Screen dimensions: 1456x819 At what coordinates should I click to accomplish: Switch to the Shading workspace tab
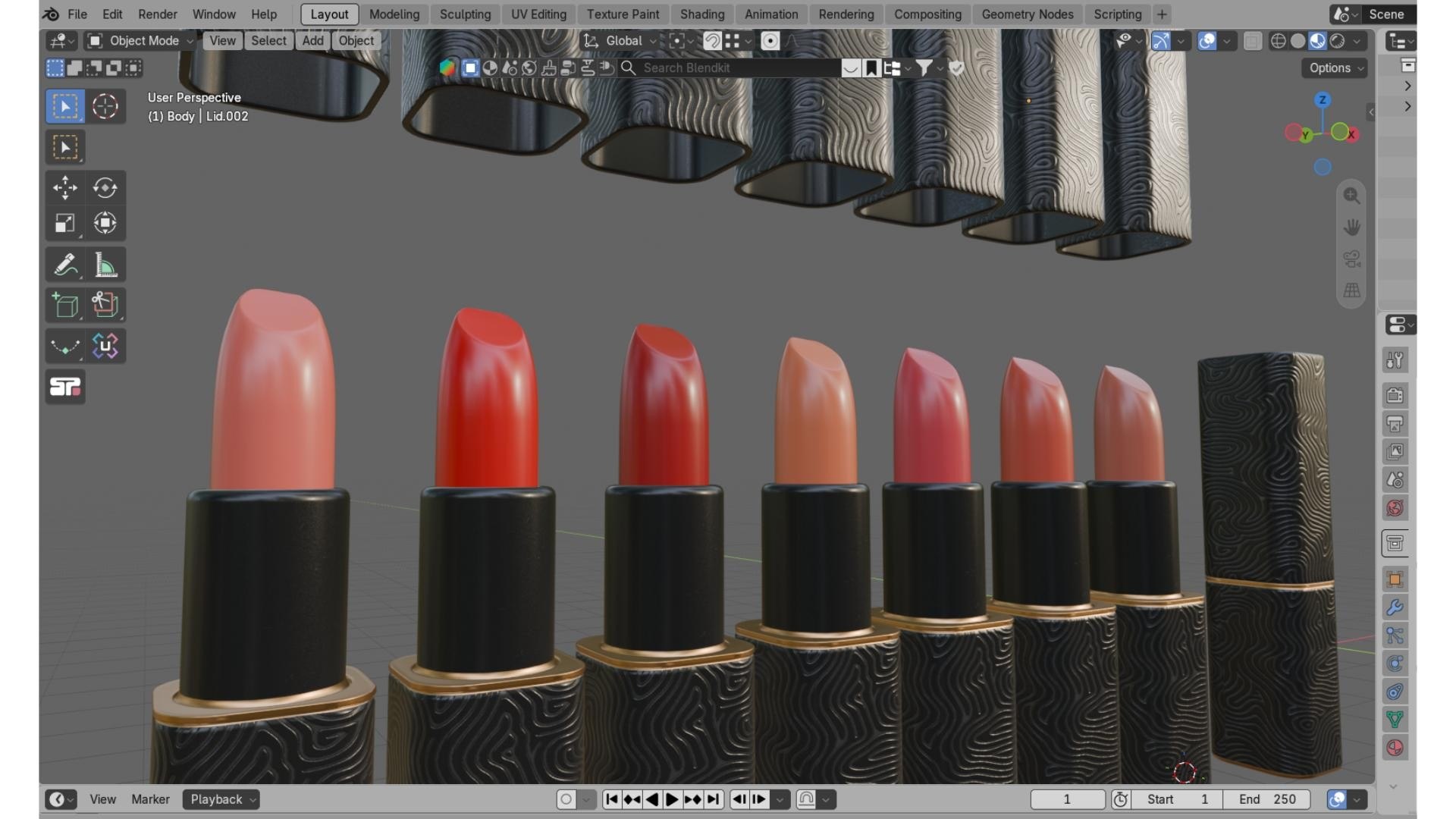(701, 14)
